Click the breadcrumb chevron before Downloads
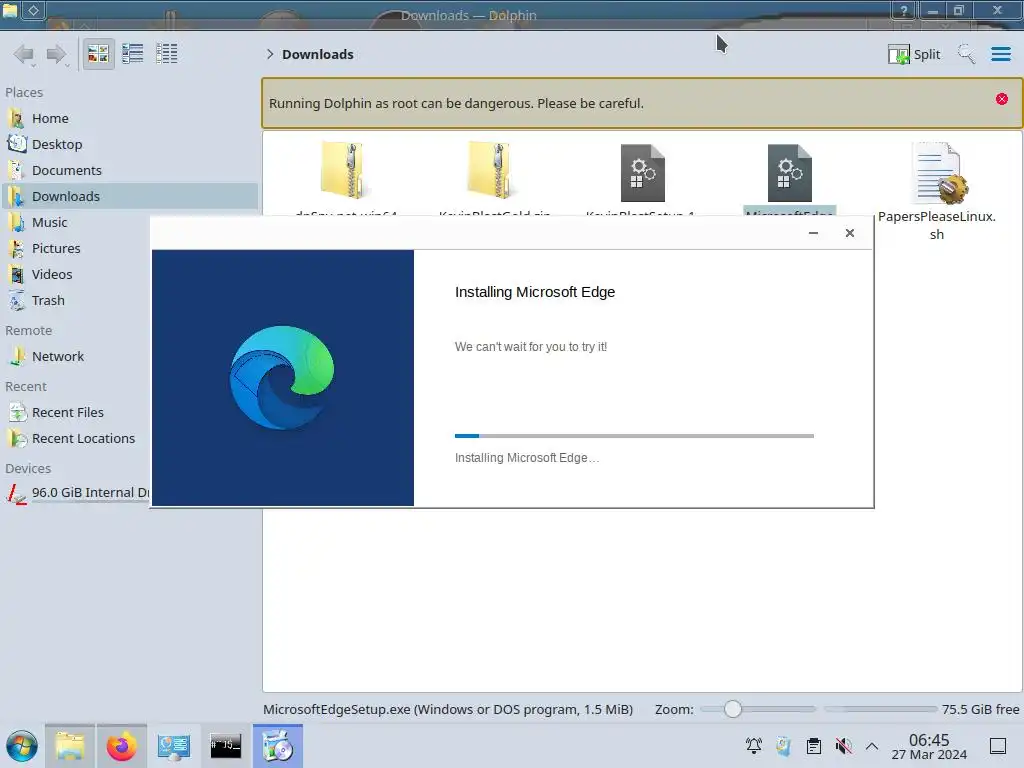 (270, 54)
